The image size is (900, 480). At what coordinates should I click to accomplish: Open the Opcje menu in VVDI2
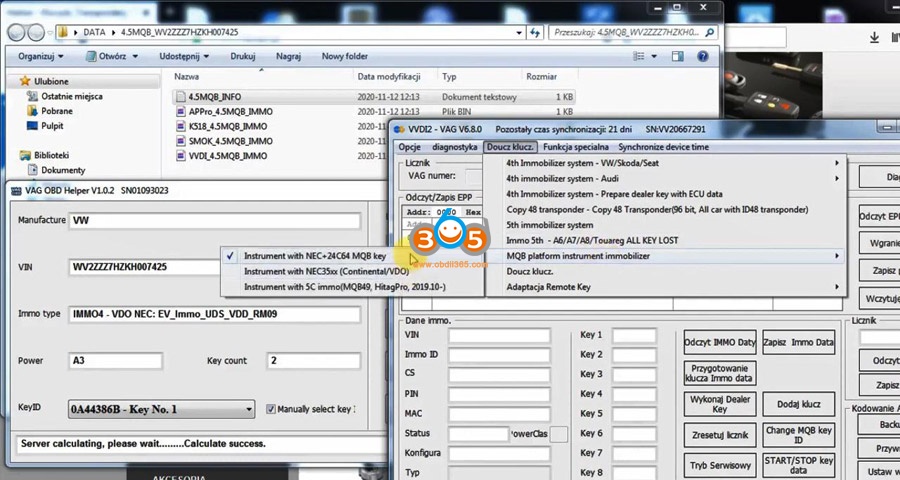tap(410, 147)
